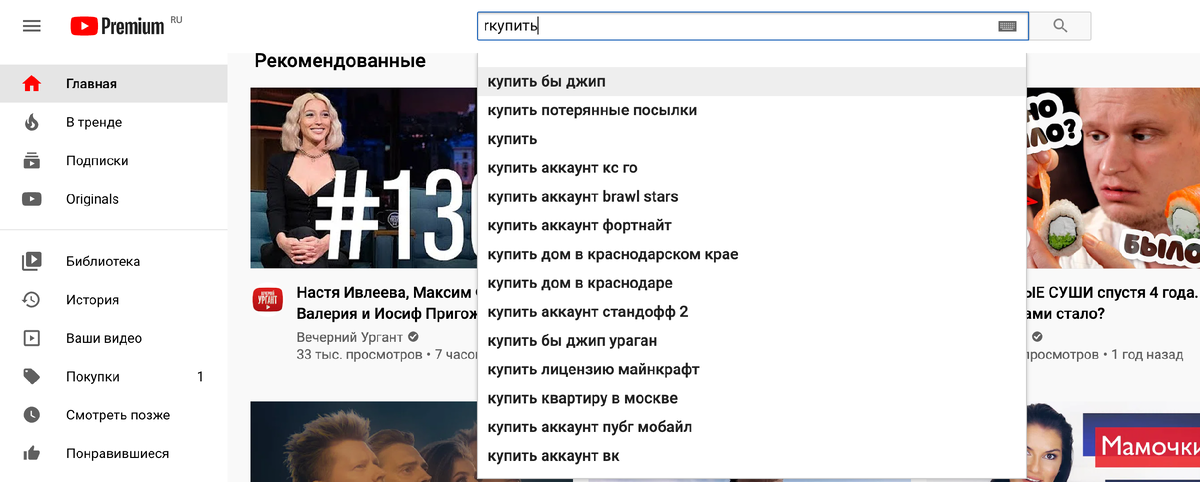Click the Ваши видео icon
This screenshot has width=1200, height=482.
[x=32, y=338]
